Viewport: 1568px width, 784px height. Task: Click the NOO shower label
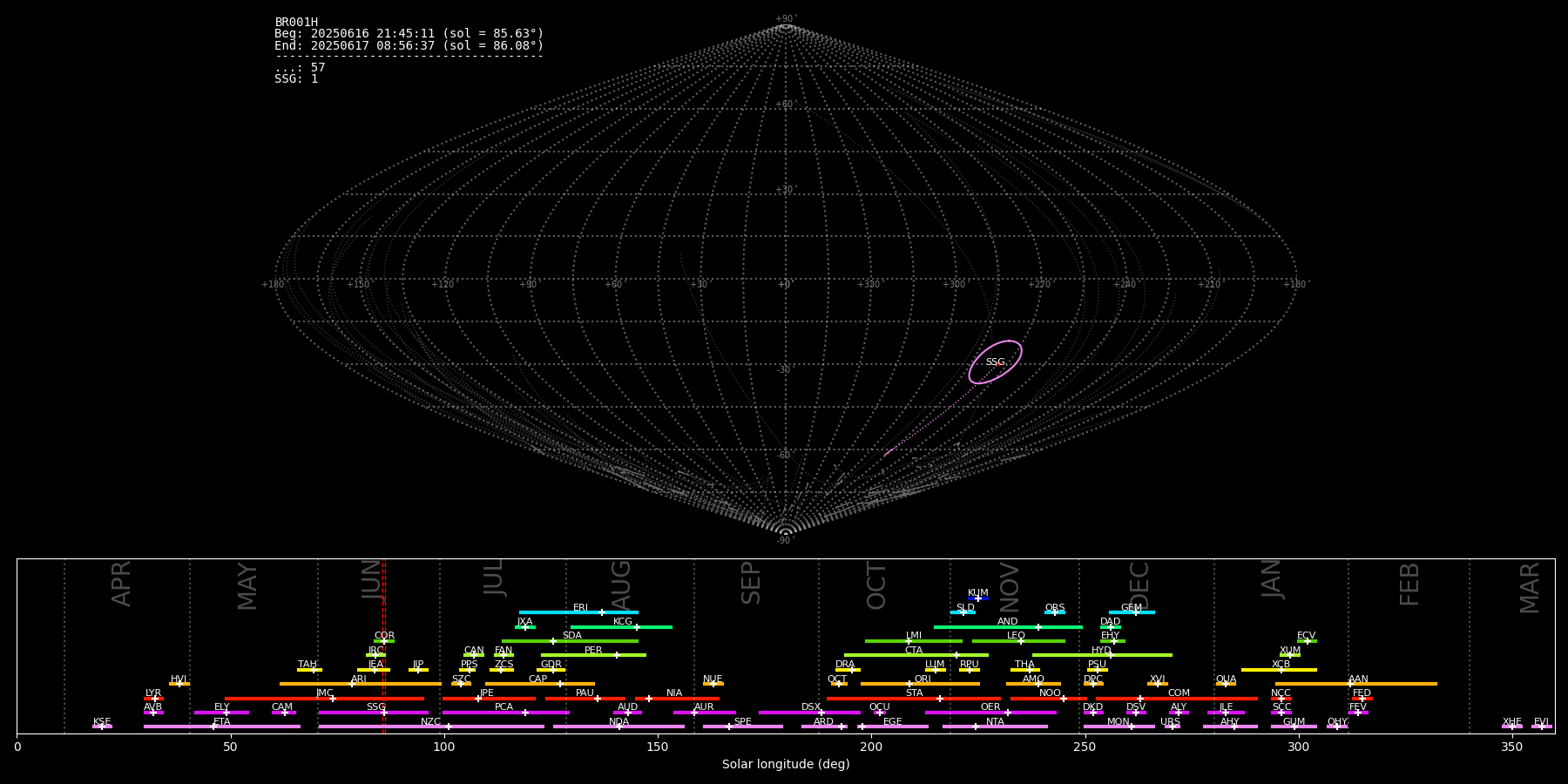click(x=1051, y=693)
